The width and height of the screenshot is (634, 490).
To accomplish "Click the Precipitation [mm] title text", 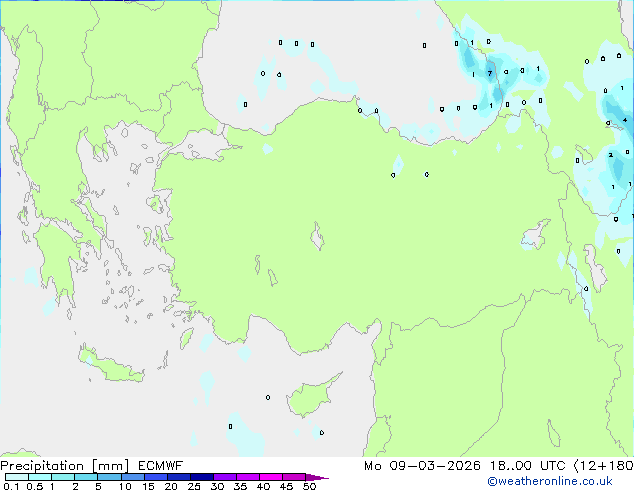I will [65, 466].
